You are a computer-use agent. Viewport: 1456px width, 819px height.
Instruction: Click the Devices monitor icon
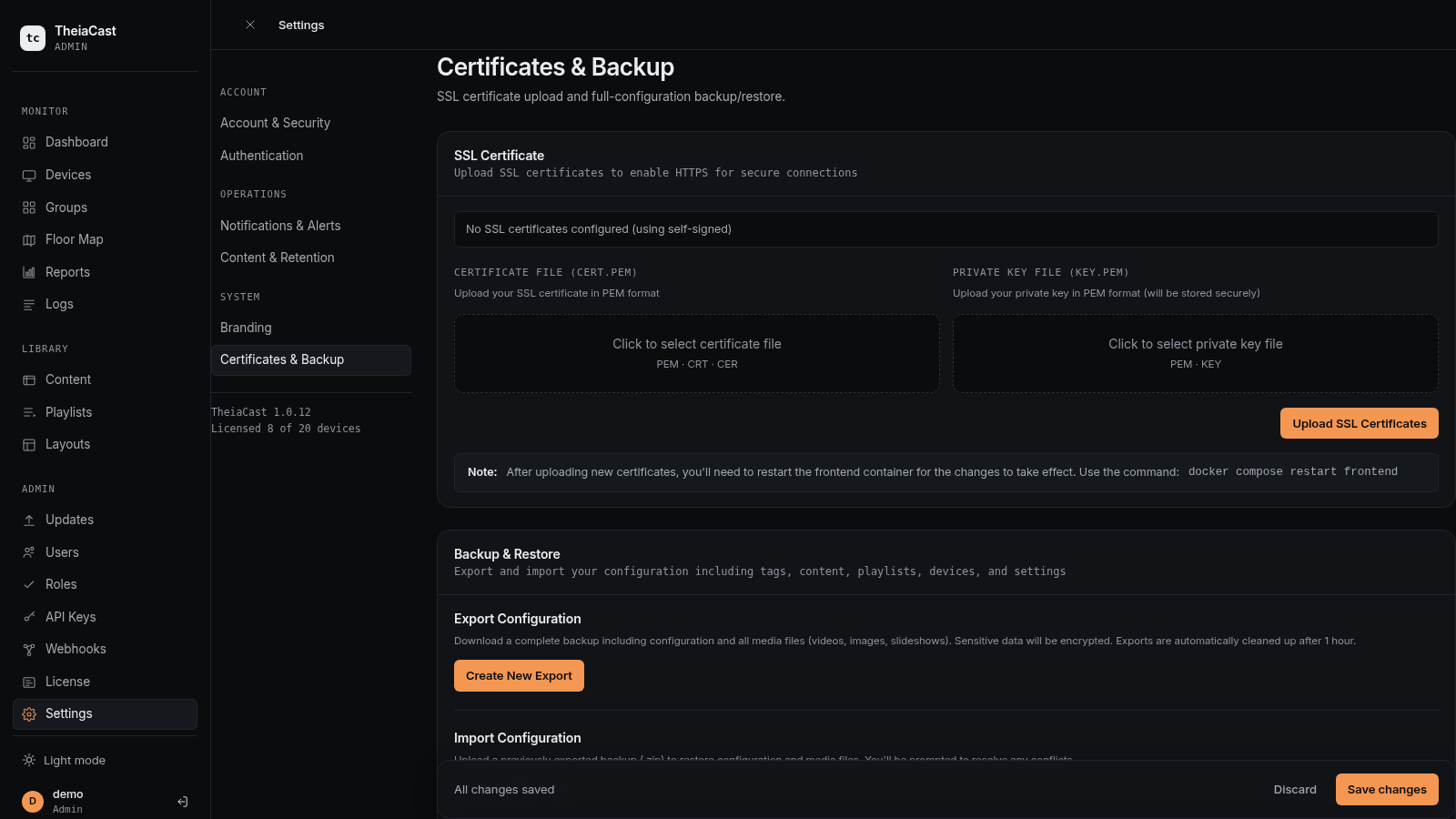29,176
